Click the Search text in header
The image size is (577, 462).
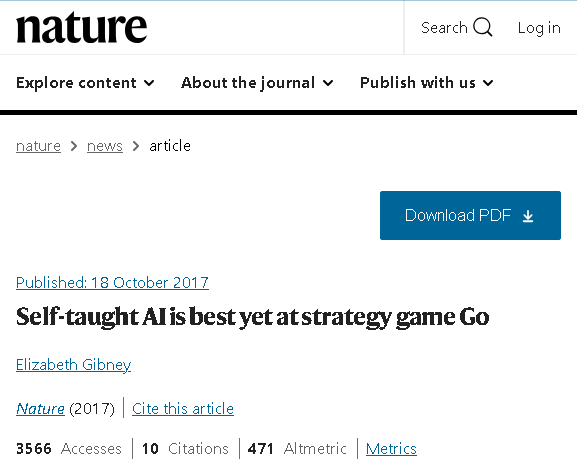444,28
